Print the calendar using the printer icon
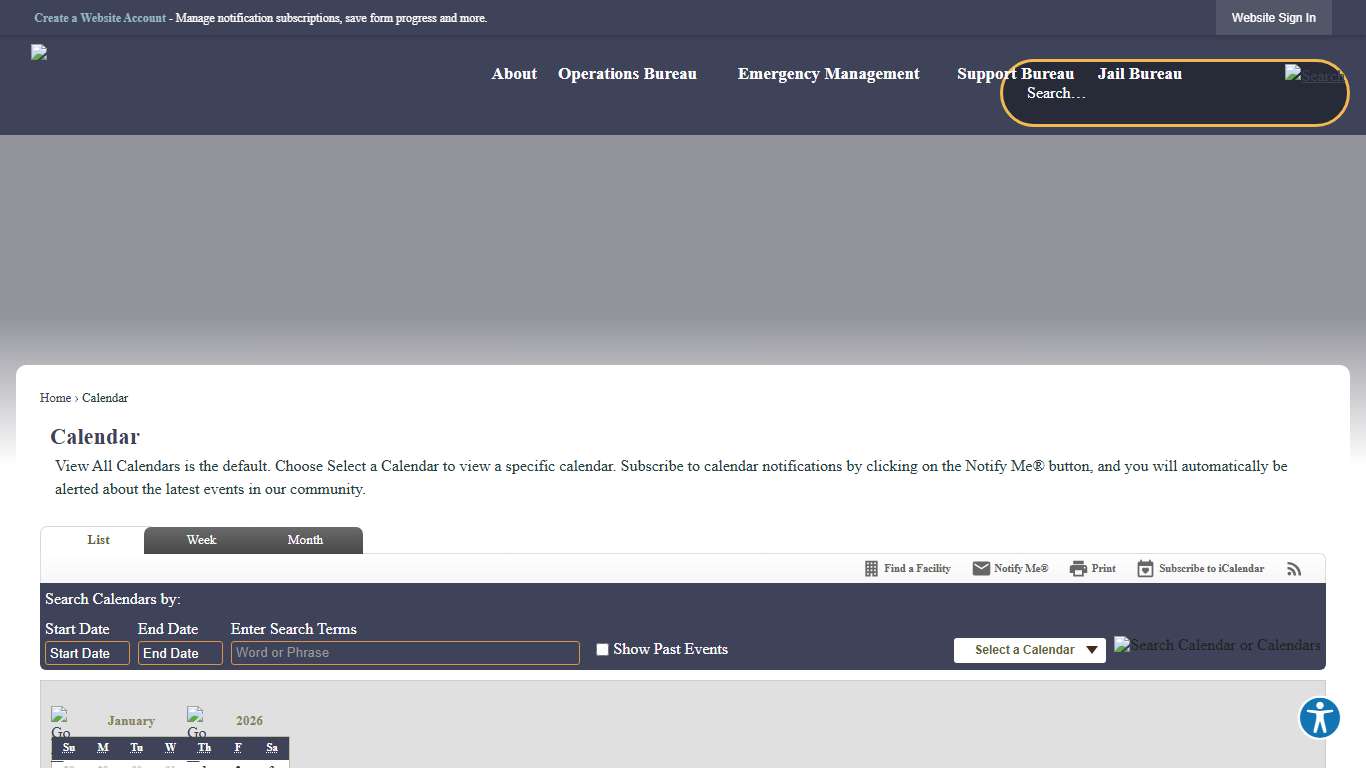The width and height of the screenshot is (1366, 768). (1078, 568)
